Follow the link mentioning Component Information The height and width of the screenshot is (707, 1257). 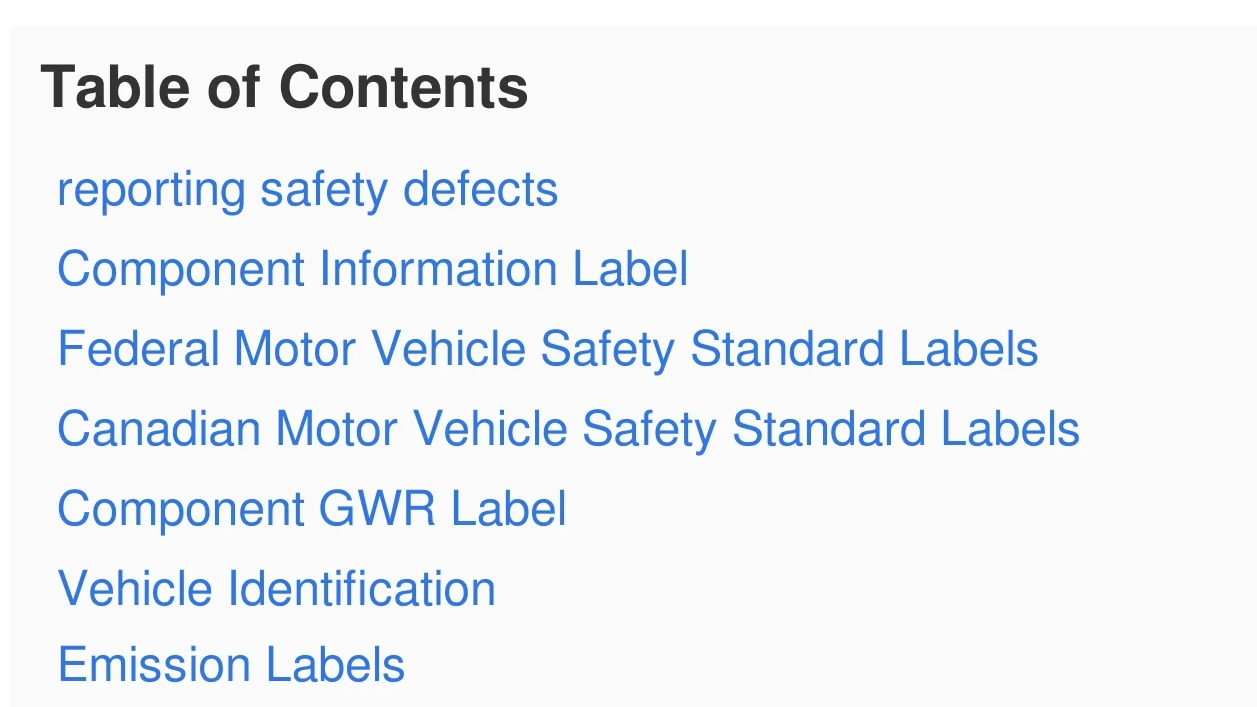pos(373,269)
